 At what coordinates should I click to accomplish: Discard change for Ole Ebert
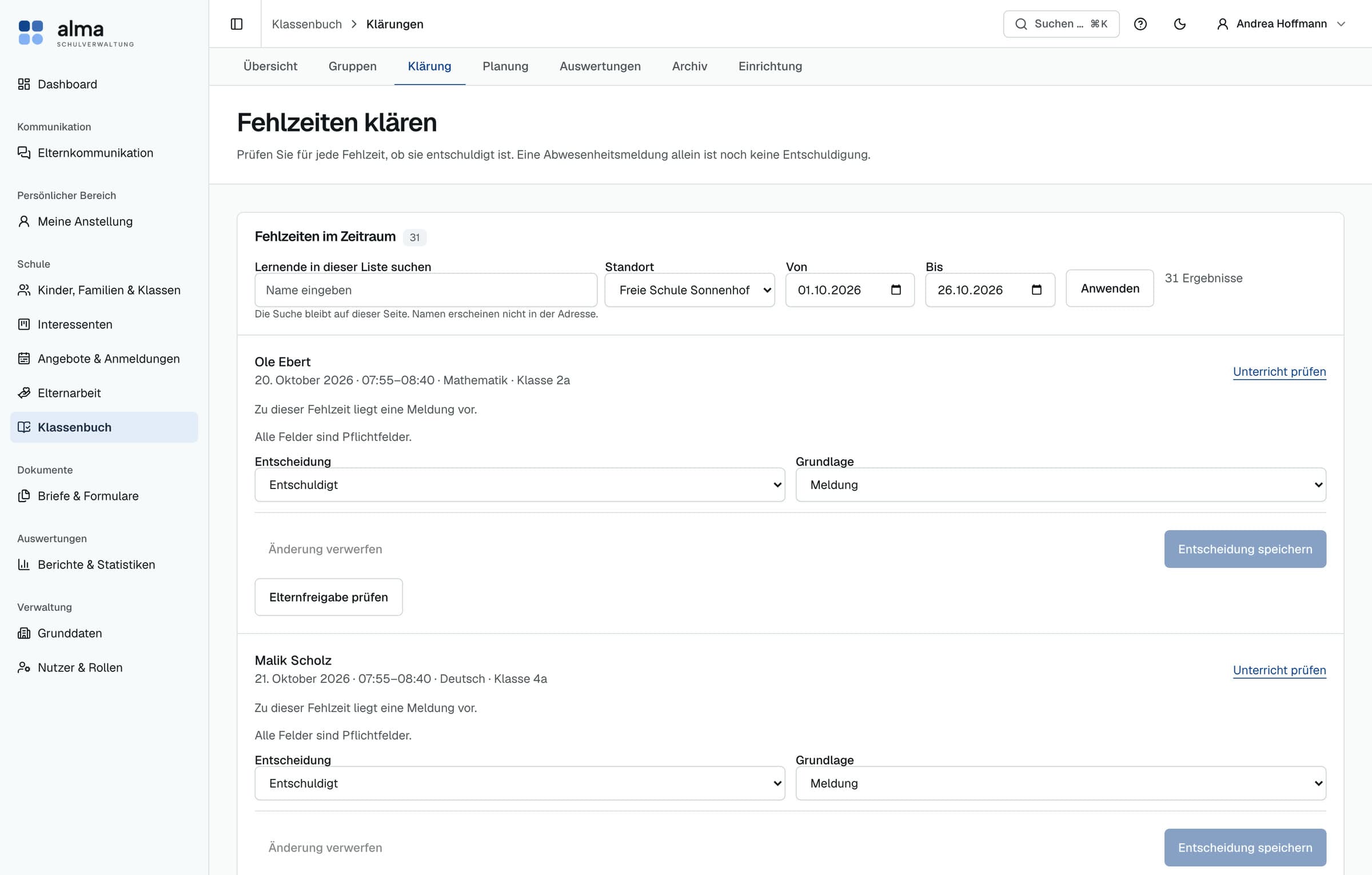pyautogui.click(x=325, y=549)
